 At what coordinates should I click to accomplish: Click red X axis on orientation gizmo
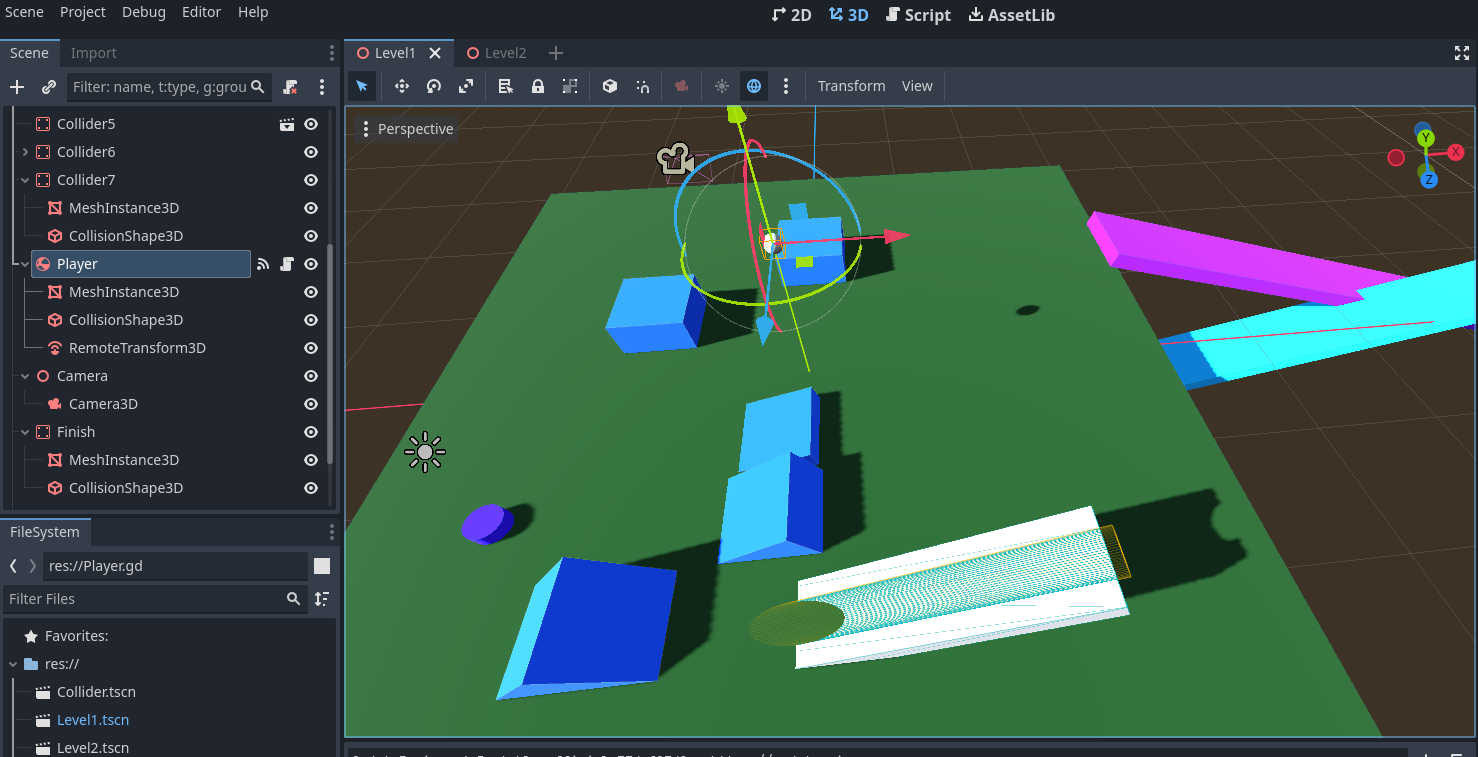pyautogui.click(x=1456, y=152)
